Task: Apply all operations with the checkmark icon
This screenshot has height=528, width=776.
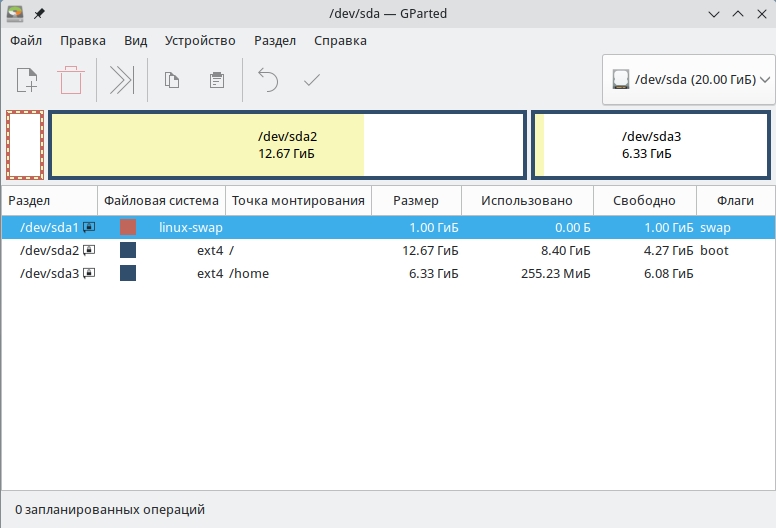Action: coord(312,80)
